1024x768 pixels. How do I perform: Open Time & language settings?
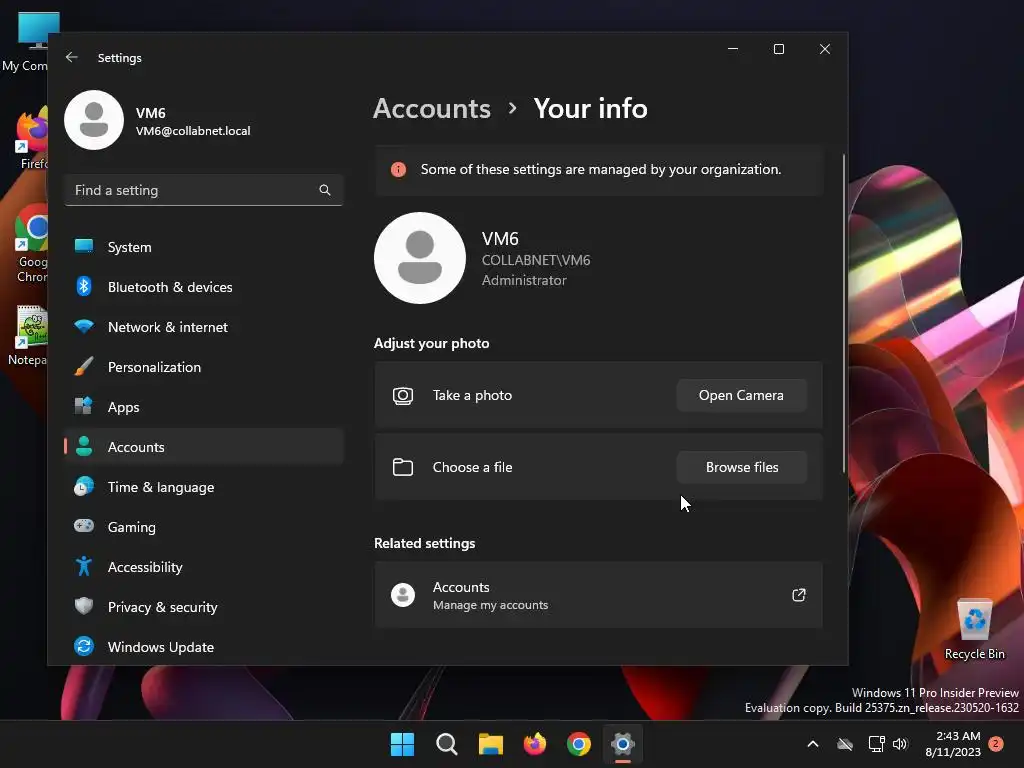point(204,487)
